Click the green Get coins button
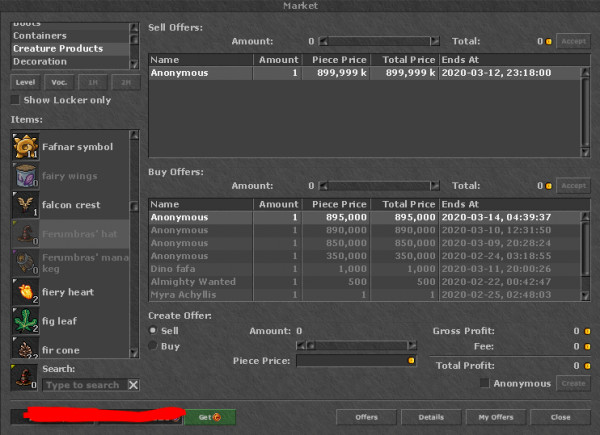 (210, 417)
